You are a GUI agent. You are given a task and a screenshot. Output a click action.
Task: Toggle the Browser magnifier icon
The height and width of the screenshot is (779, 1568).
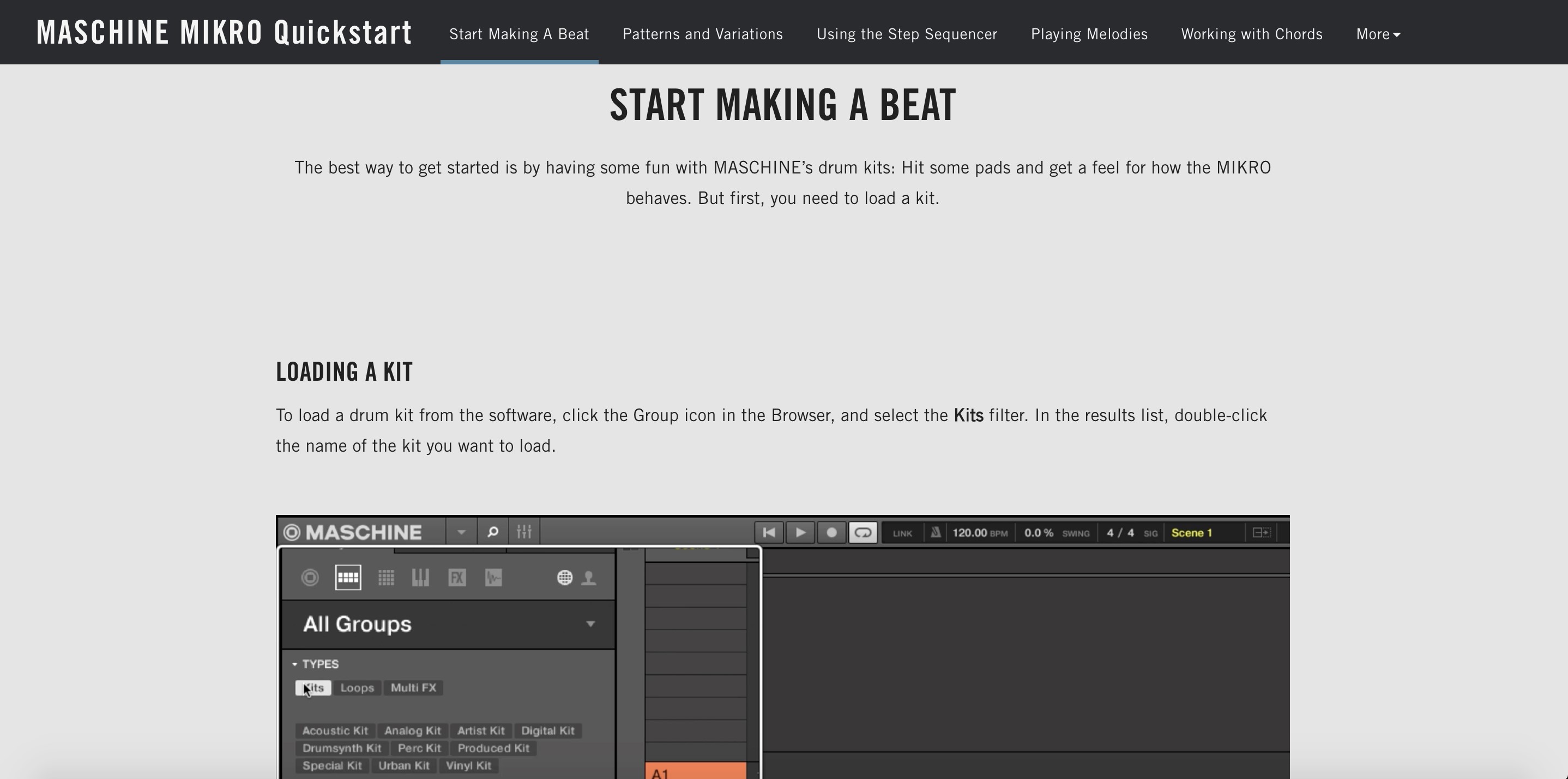(x=492, y=533)
